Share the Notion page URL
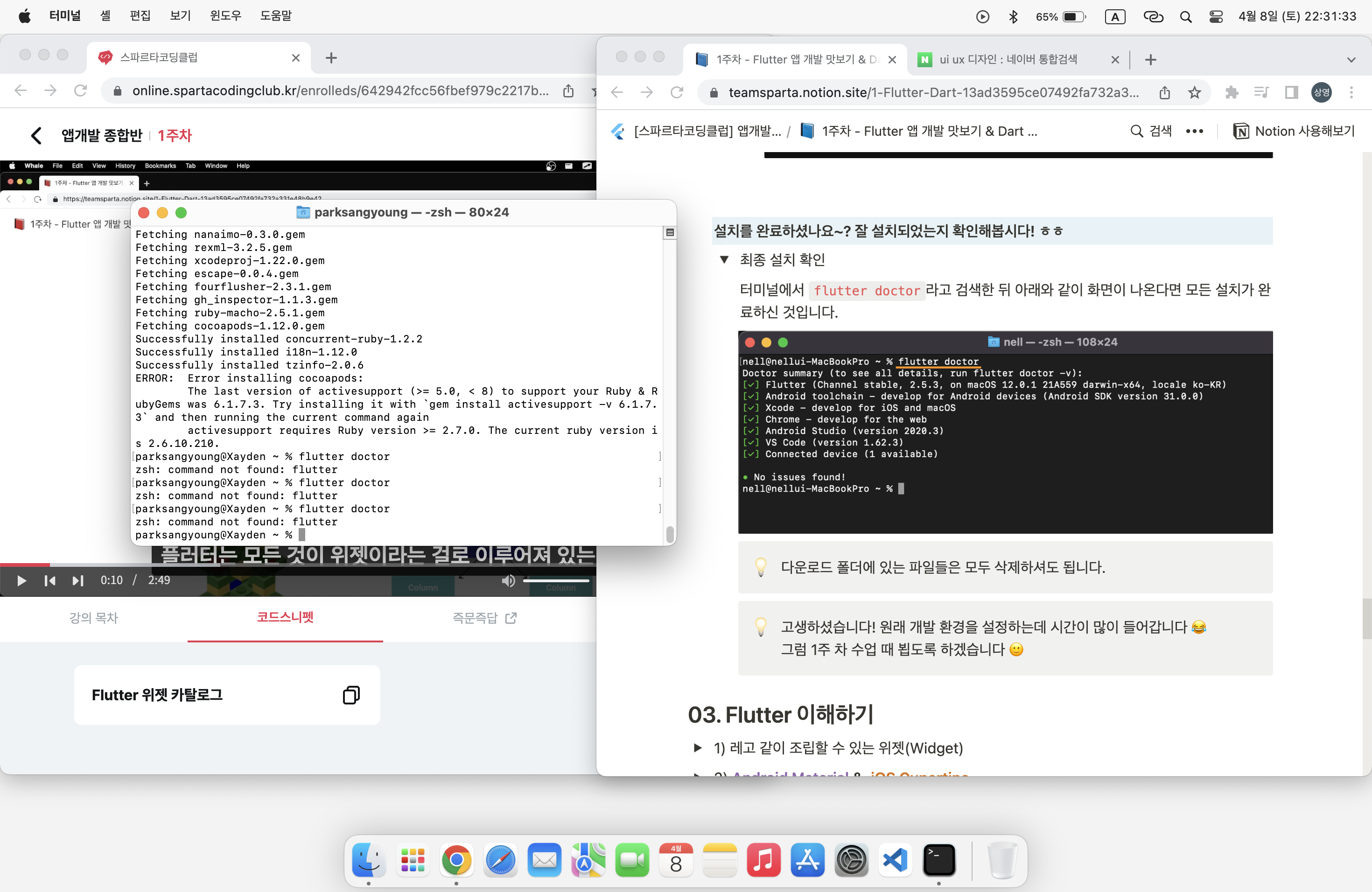Image resolution: width=1372 pixels, height=892 pixels. tap(1164, 93)
